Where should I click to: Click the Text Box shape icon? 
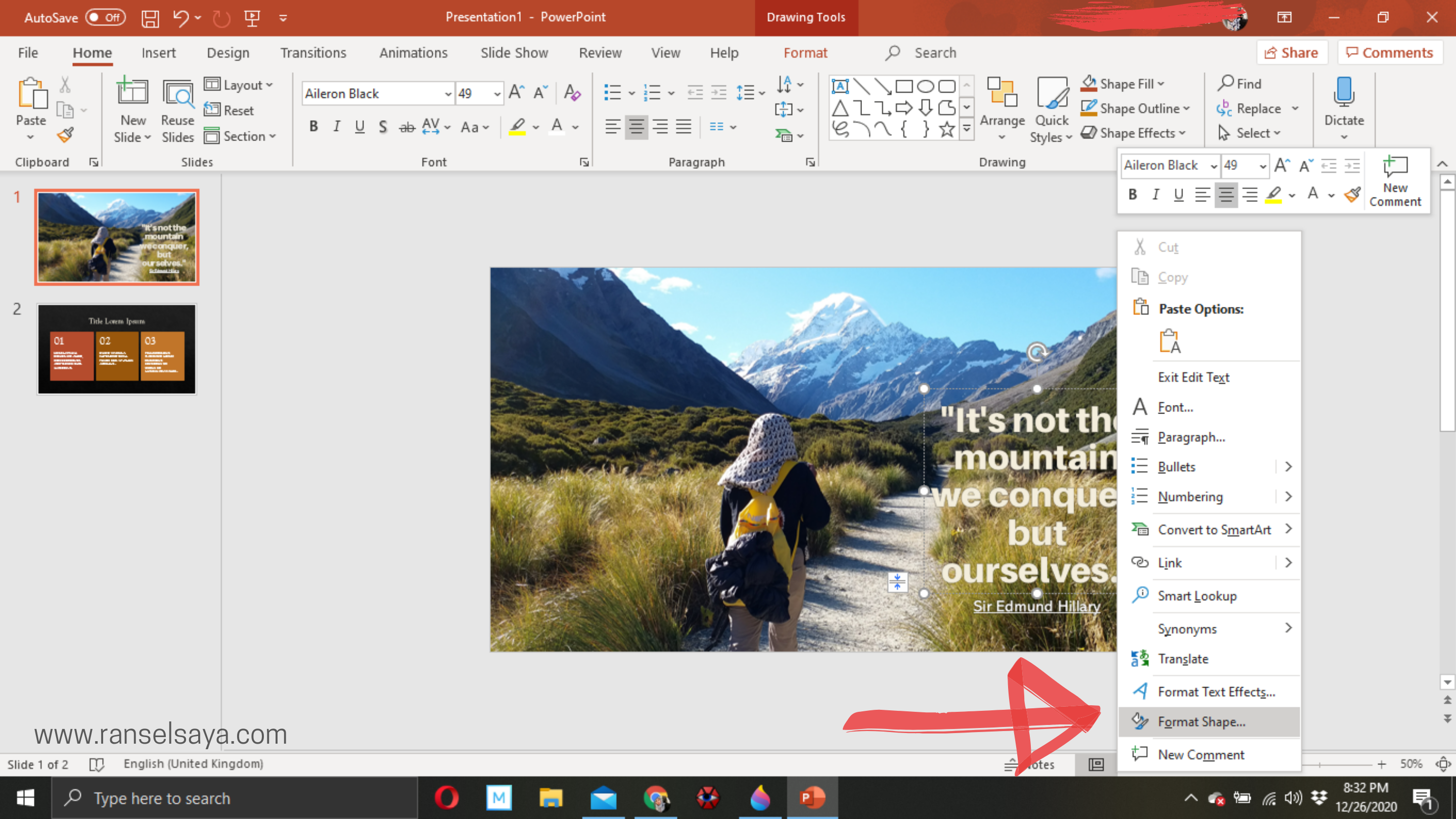click(840, 86)
